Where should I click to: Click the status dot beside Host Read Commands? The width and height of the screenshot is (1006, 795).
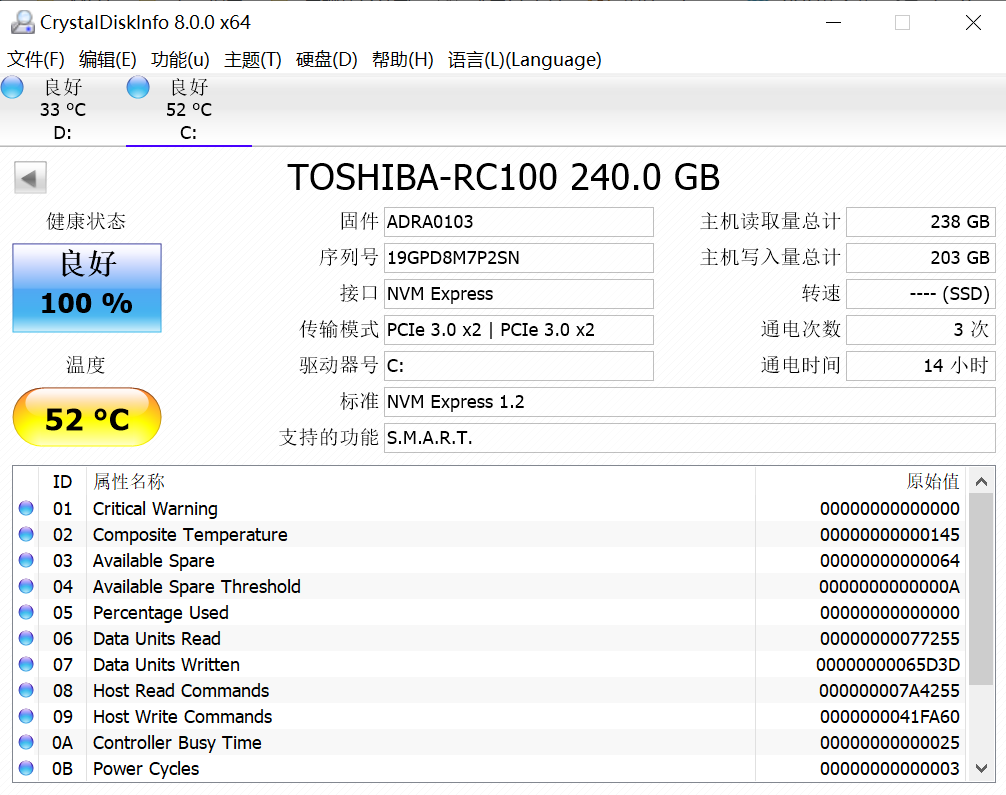[x=26, y=690]
